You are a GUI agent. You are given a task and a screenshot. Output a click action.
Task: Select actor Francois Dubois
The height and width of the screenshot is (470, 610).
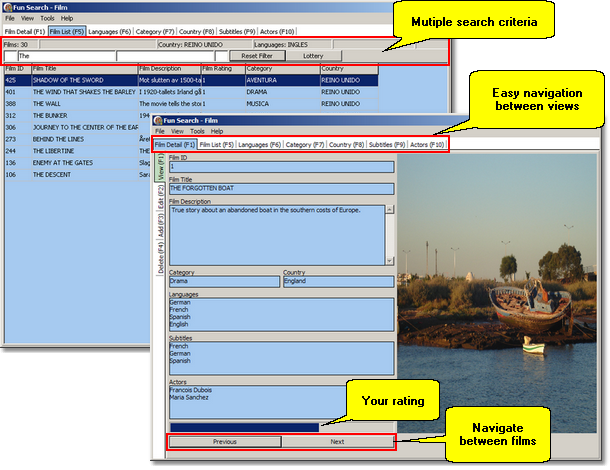pyautogui.click(x=191, y=390)
